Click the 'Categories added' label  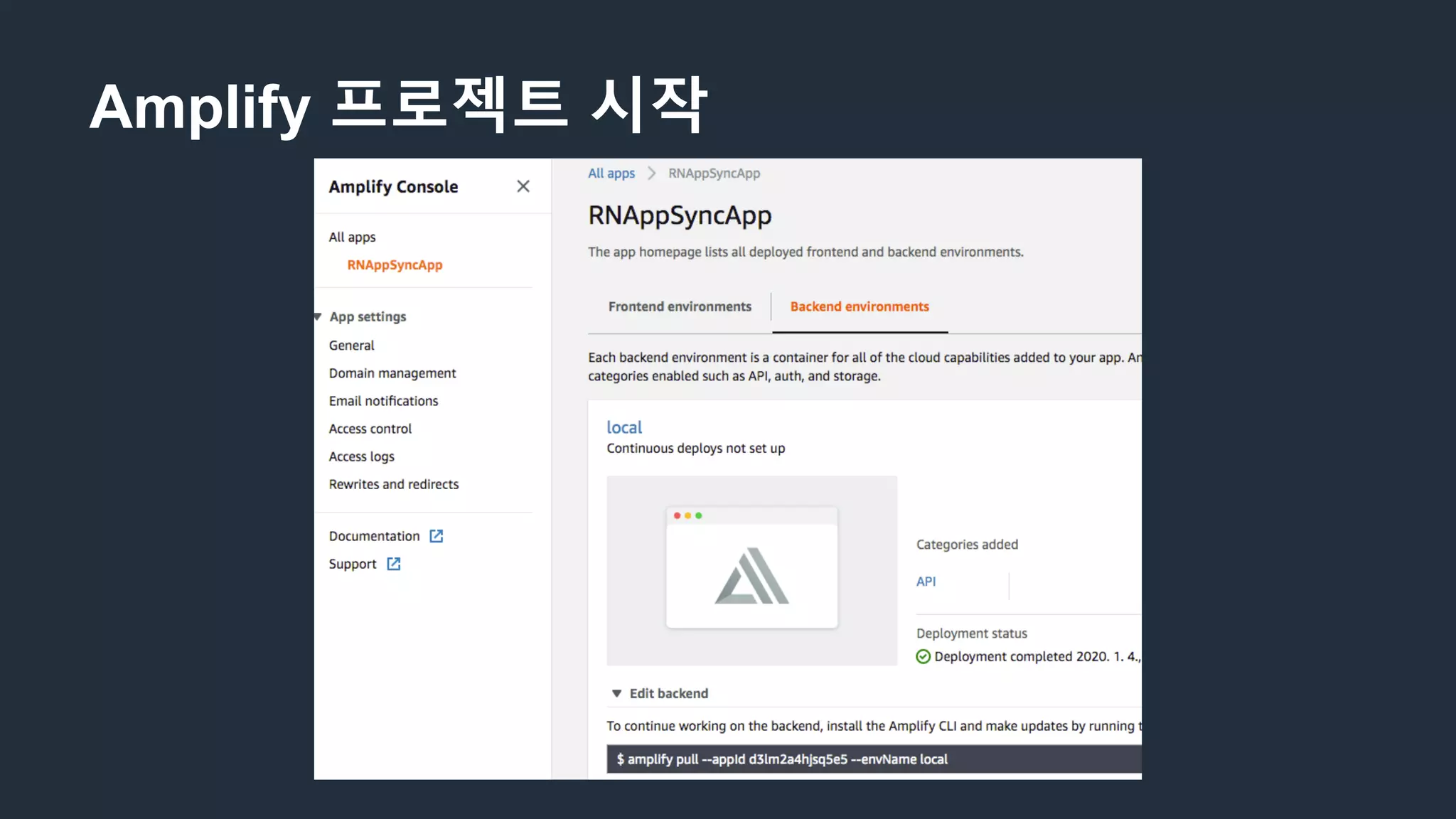967,545
